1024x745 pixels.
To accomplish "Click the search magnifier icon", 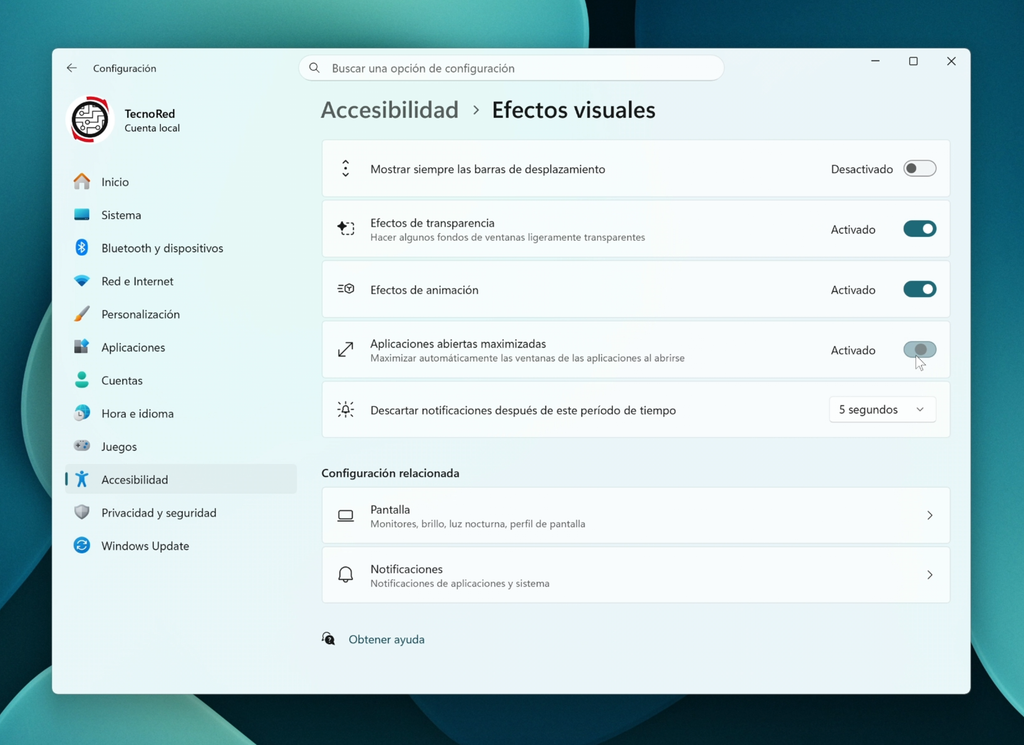I will [x=314, y=68].
